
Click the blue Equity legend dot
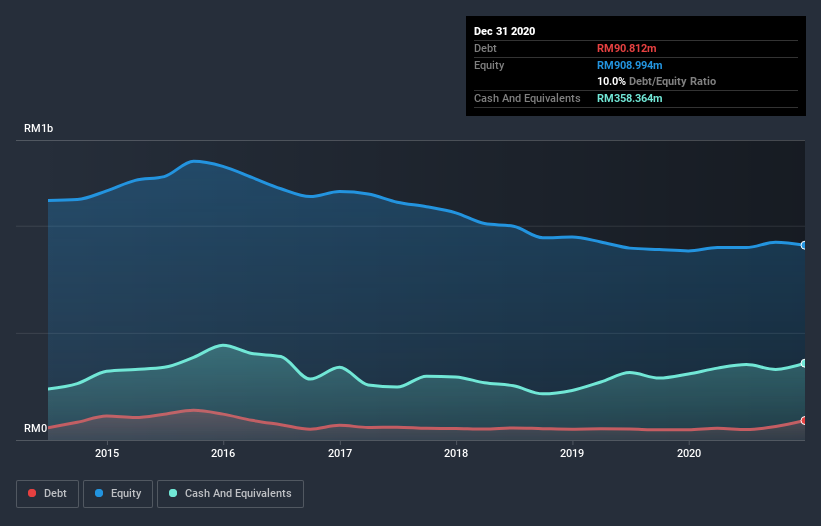point(99,493)
